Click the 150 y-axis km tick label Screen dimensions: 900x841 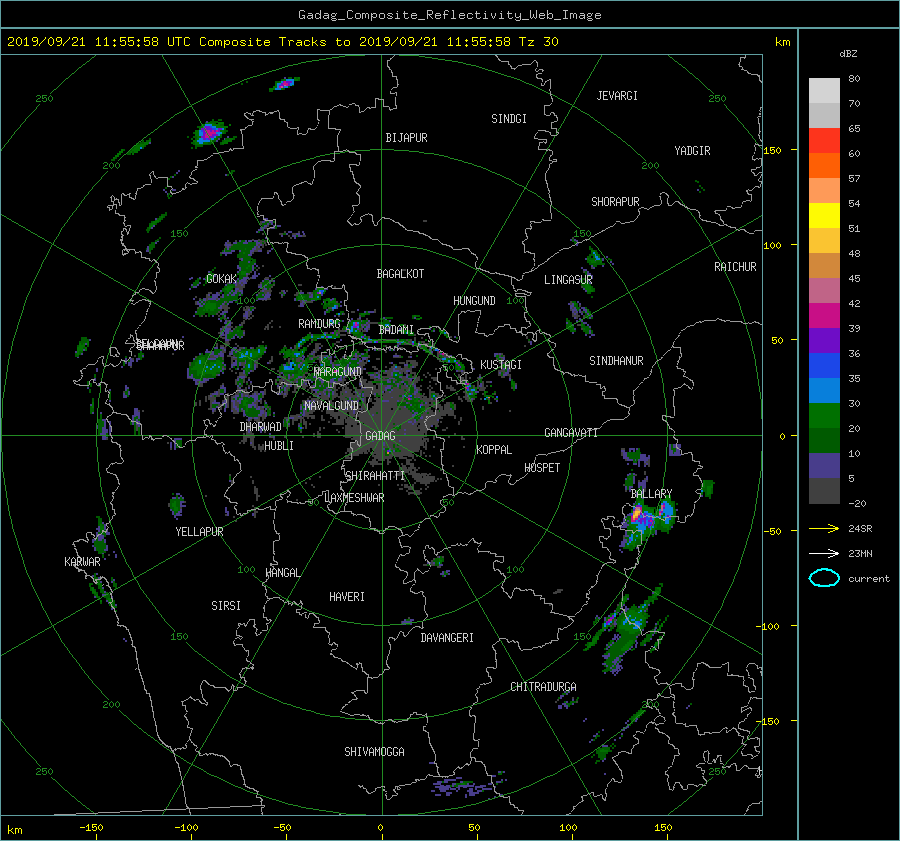(x=772, y=150)
